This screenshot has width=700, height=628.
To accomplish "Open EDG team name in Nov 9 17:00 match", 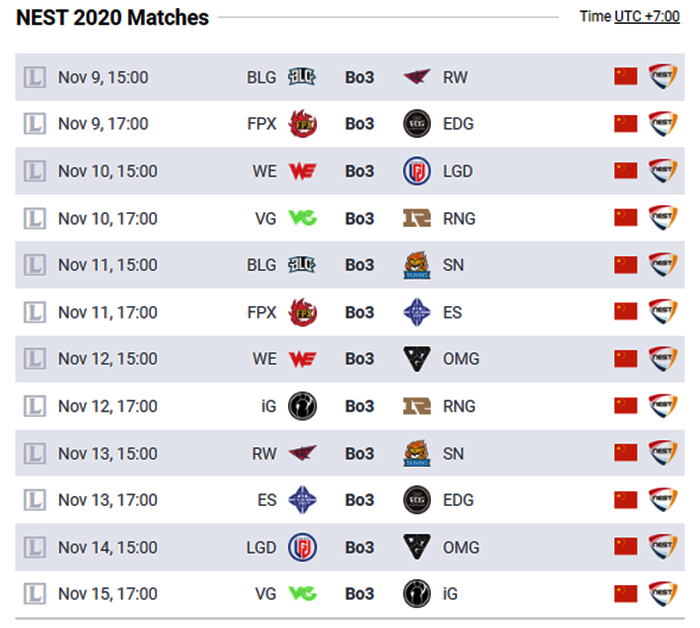I will 458,124.
